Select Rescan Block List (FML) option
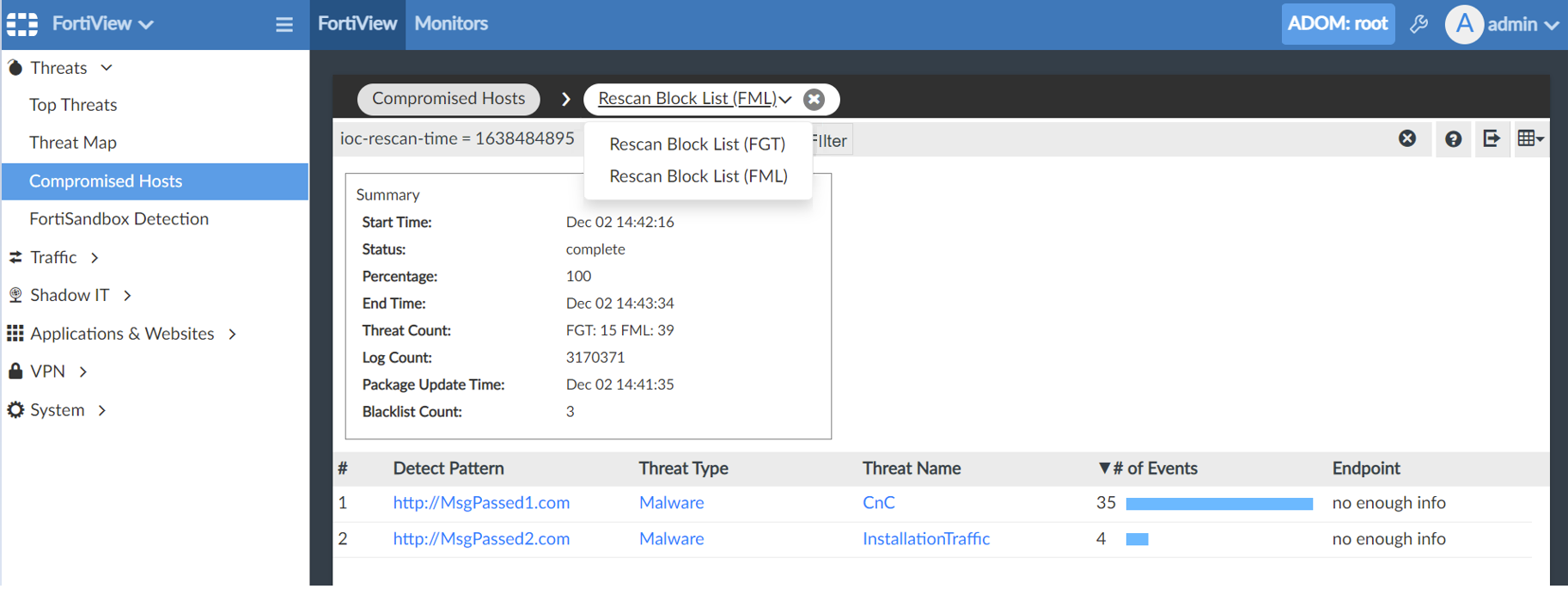The height and width of the screenshot is (589, 1568). pos(698,175)
